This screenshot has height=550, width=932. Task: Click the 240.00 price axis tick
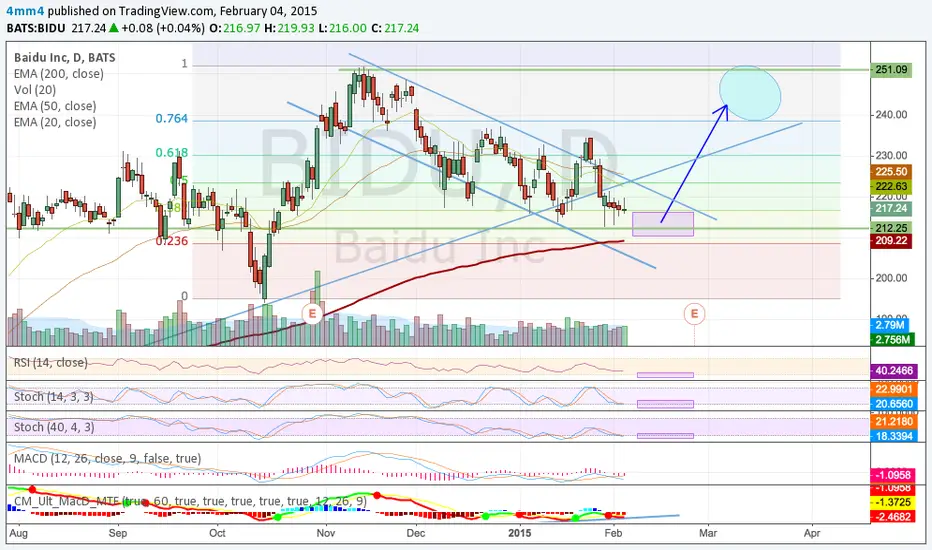pos(891,115)
